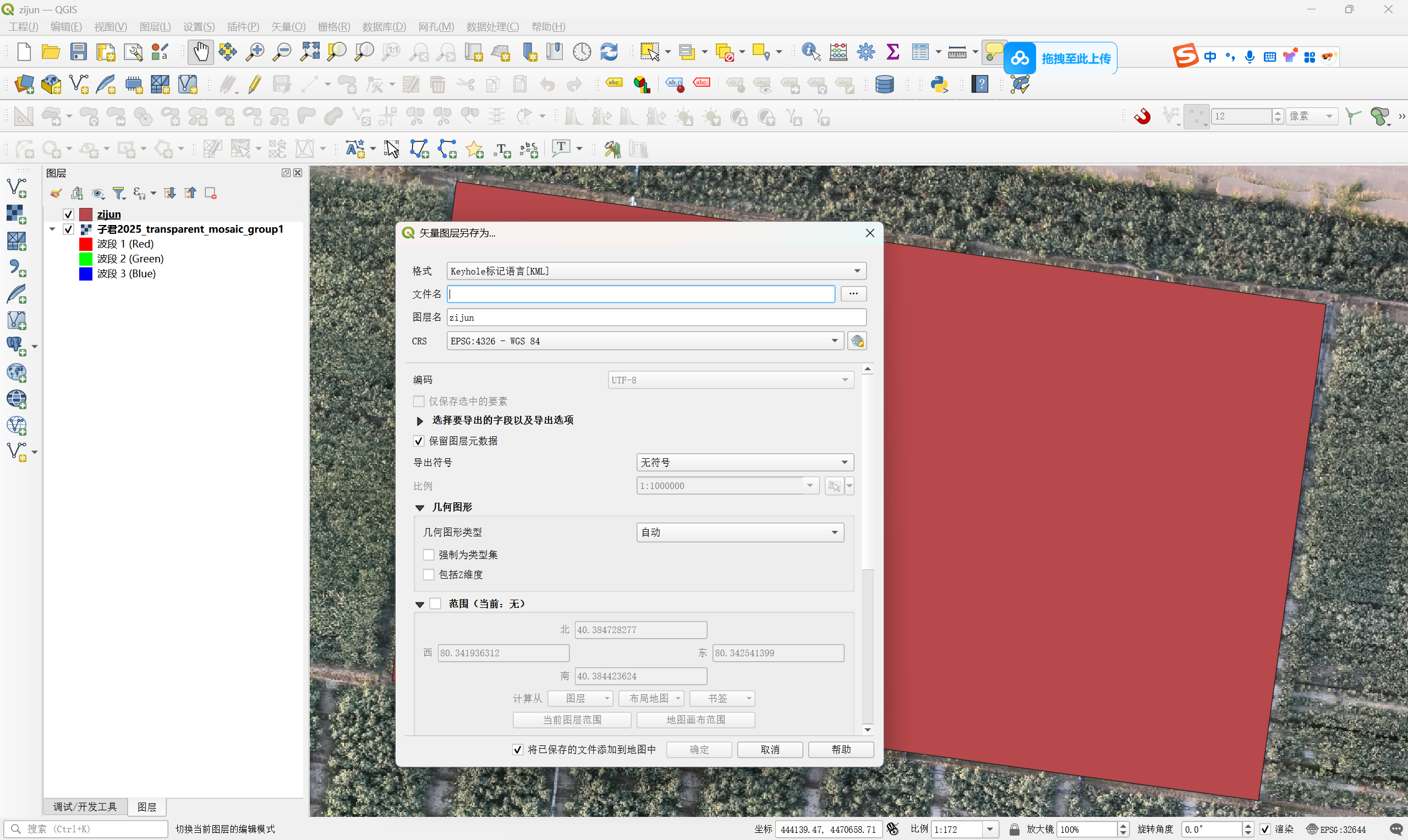Open the Data Source Manager icon
The height and width of the screenshot is (840, 1408).
pyautogui.click(x=24, y=85)
